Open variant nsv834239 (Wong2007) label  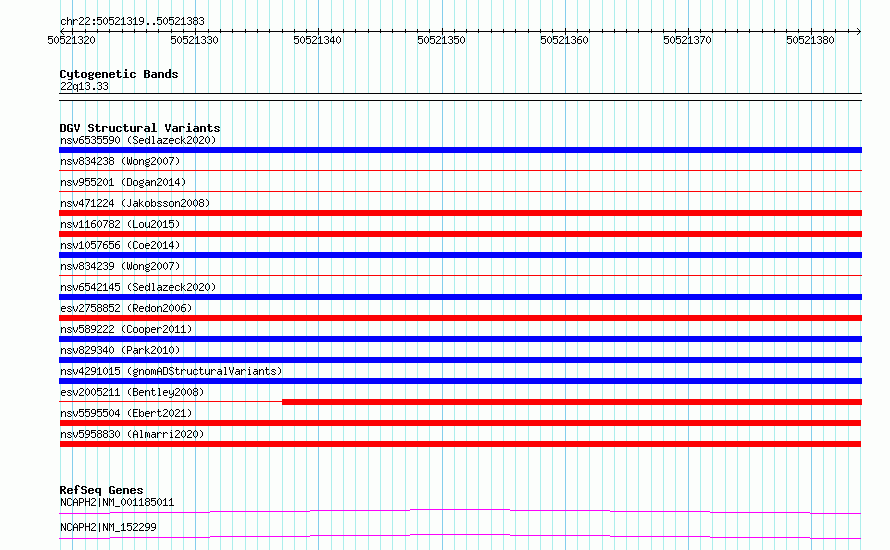tap(120, 266)
